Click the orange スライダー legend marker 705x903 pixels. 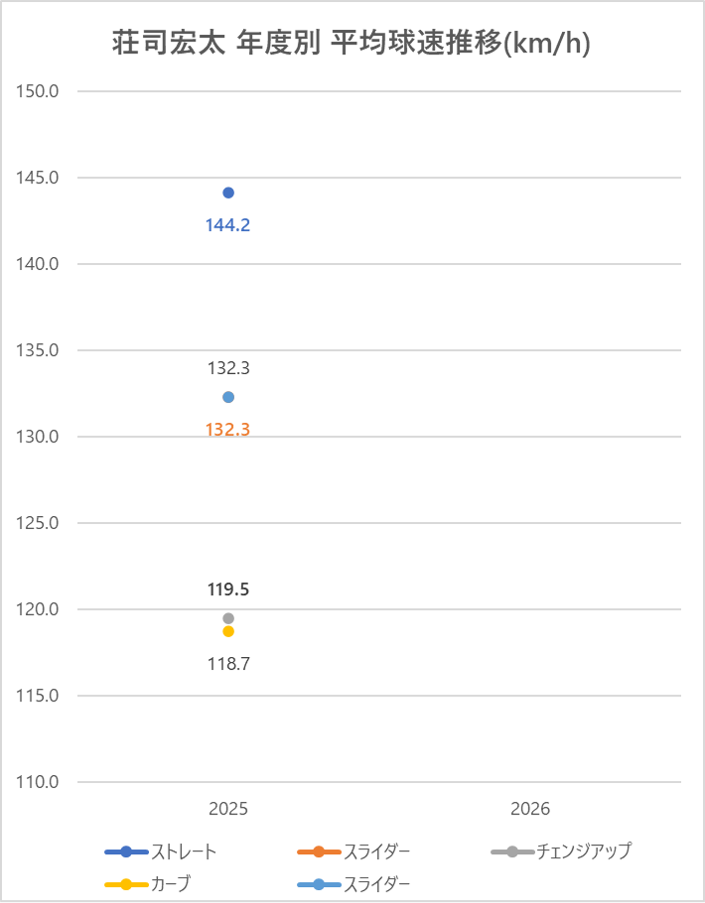point(318,852)
